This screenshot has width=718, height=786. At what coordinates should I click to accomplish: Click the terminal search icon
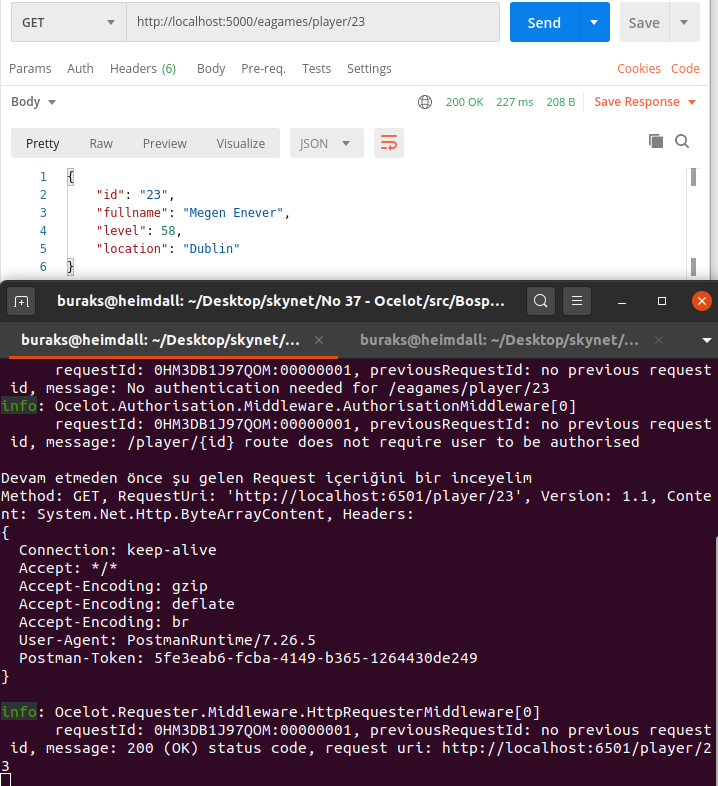pos(541,301)
